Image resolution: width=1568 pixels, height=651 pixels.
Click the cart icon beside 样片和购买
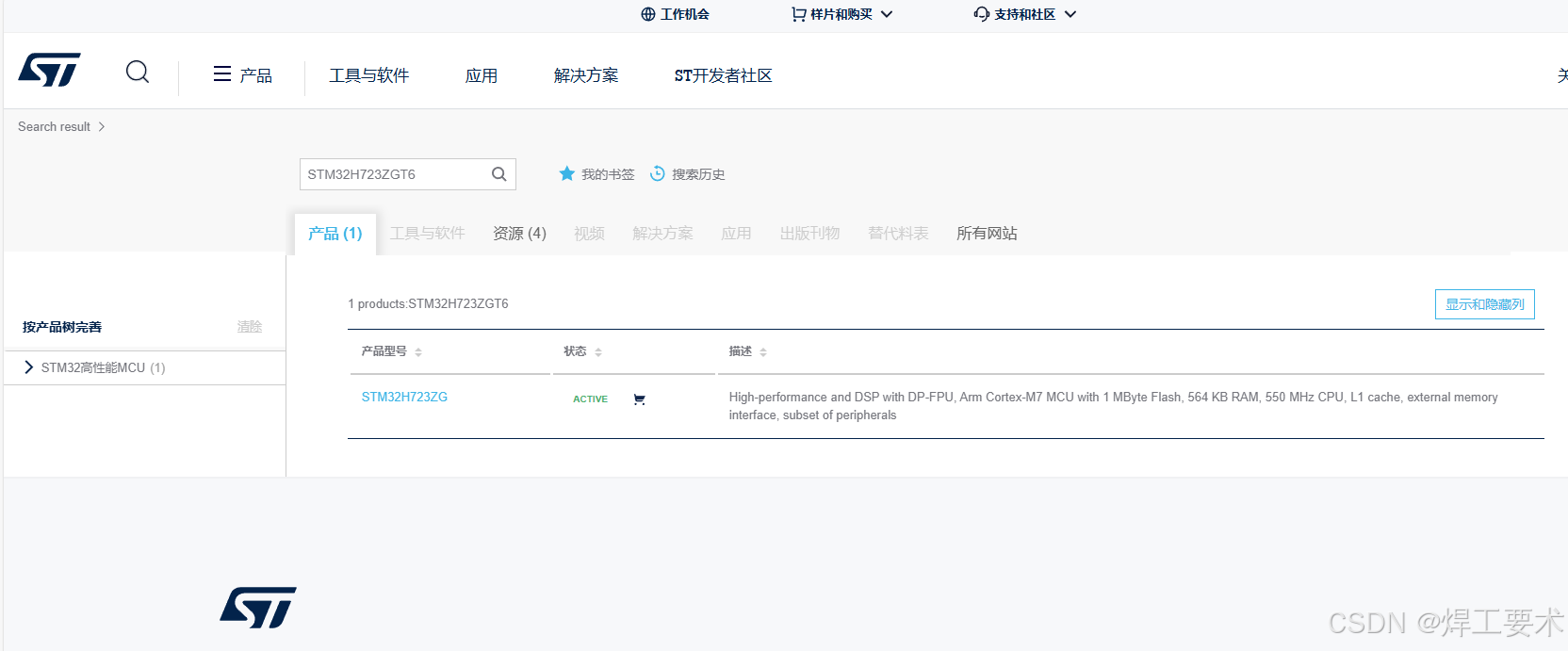click(x=799, y=14)
